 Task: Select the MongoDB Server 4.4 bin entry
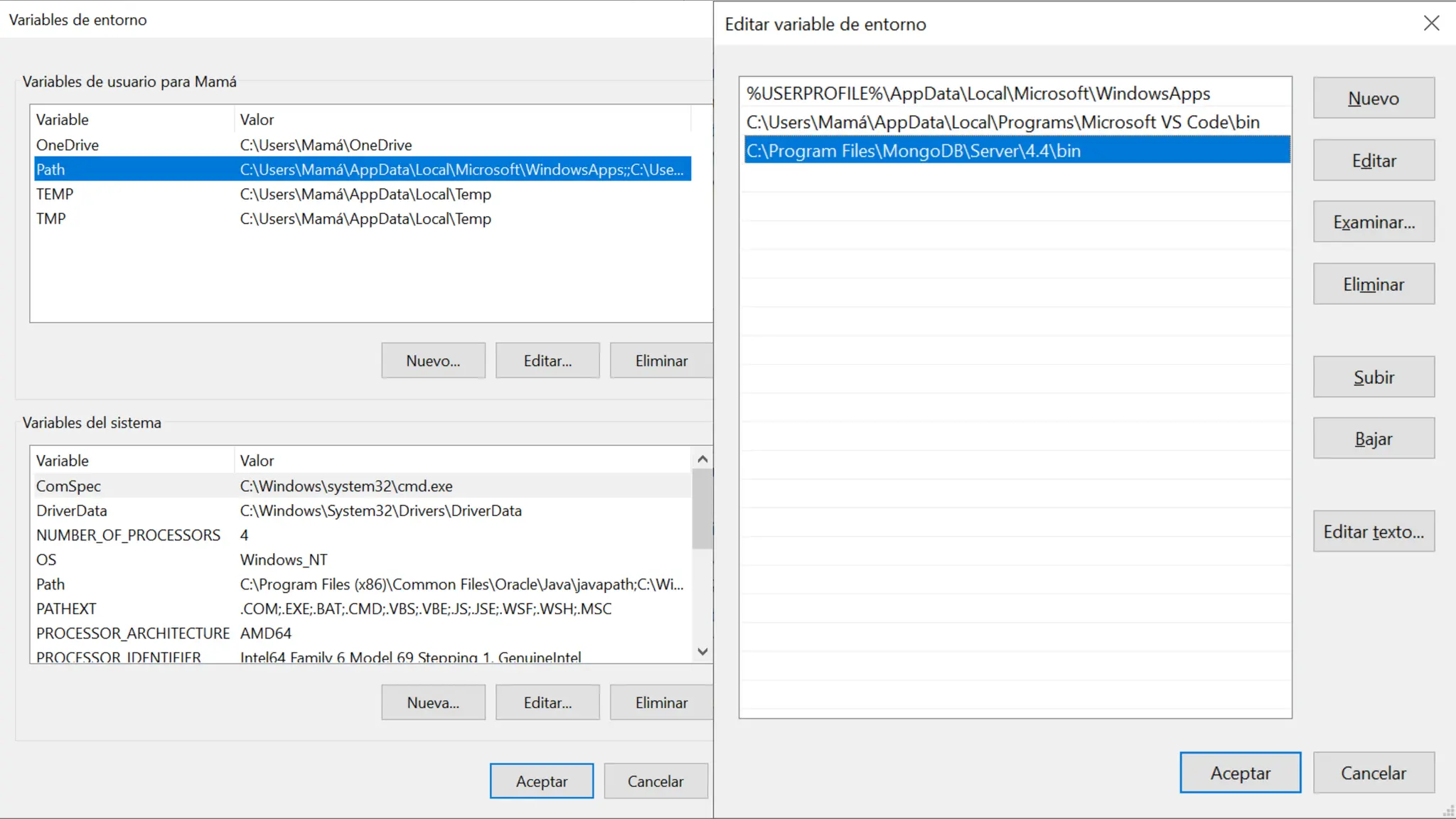coord(913,151)
